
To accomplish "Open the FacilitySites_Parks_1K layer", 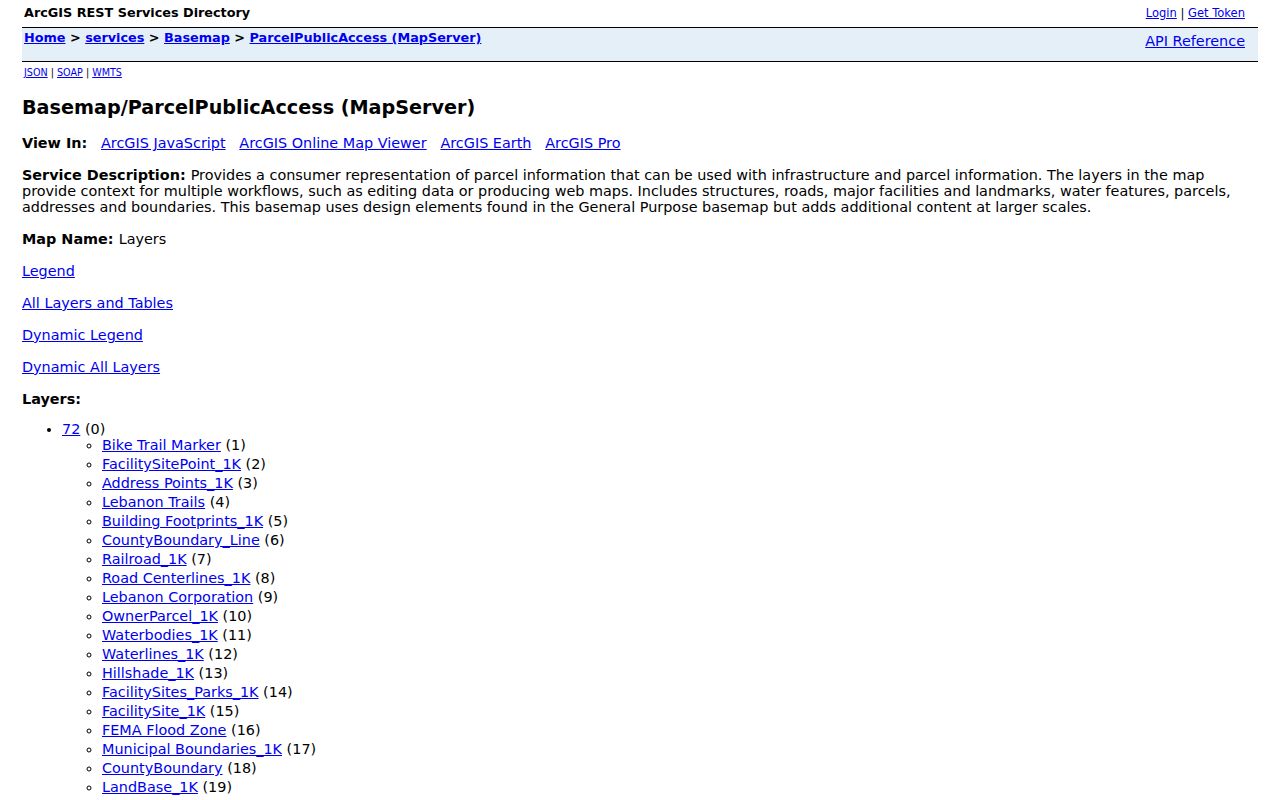I will tap(180, 692).
